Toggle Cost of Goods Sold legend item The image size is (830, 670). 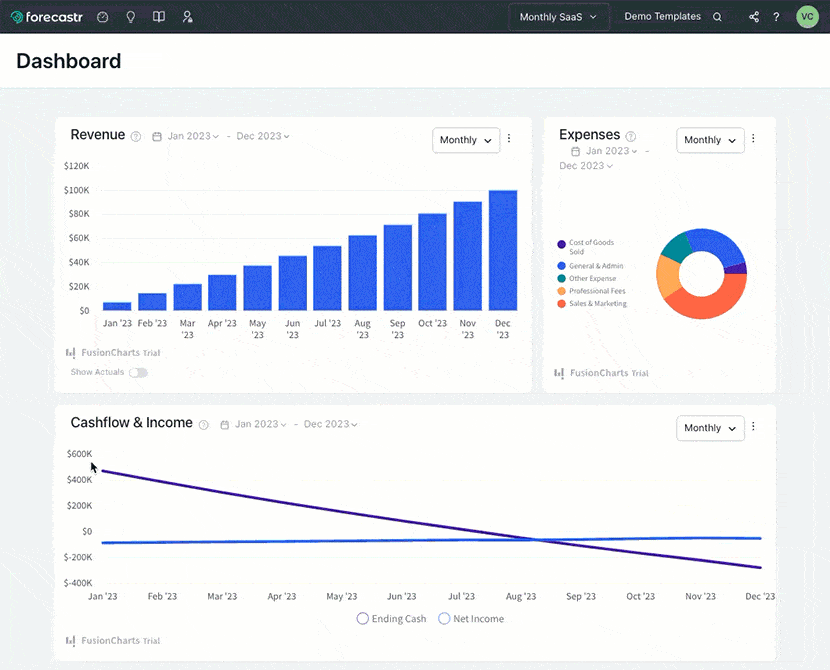(586, 247)
